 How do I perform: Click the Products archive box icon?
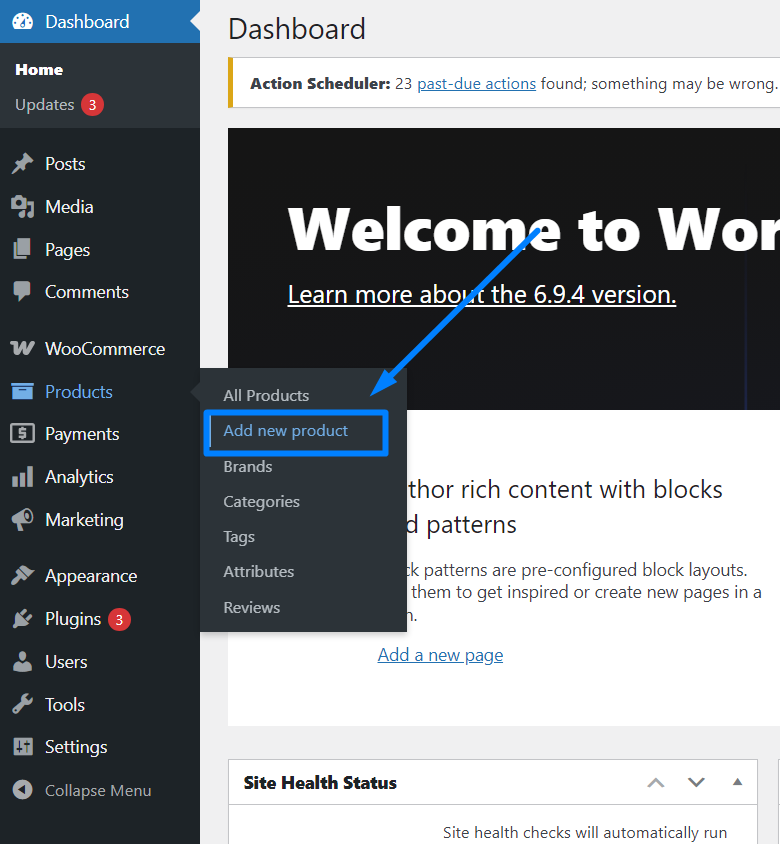point(22,391)
